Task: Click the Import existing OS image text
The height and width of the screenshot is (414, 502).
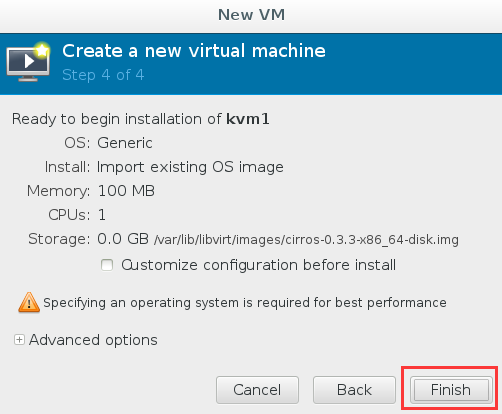Action: pyautogui.click(x=190, y=167)
